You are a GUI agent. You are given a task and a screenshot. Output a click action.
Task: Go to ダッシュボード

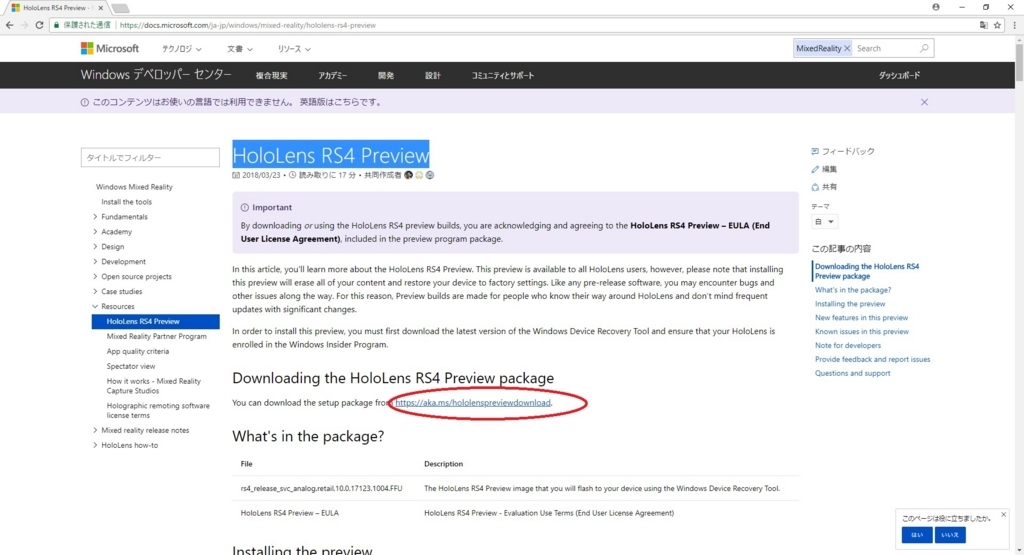(x=899, y=76)
